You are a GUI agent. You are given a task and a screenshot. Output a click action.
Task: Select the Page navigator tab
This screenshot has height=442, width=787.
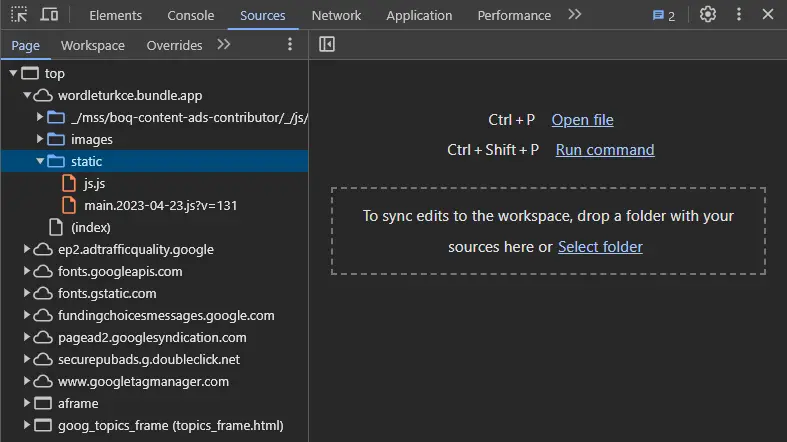click(x=26, y=46)
